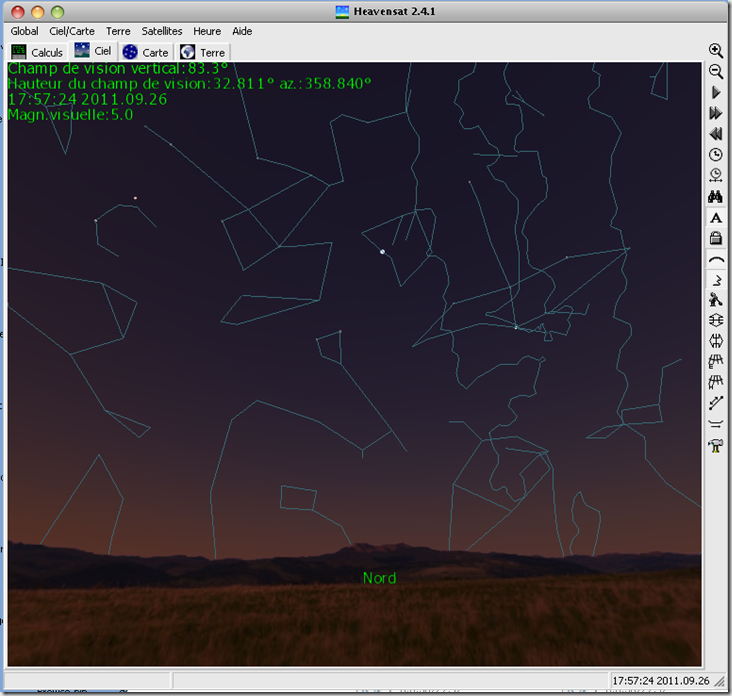Switch to the Calculs tab
The height and width of the screenshot is (696, 732).
tap(37, 52)
